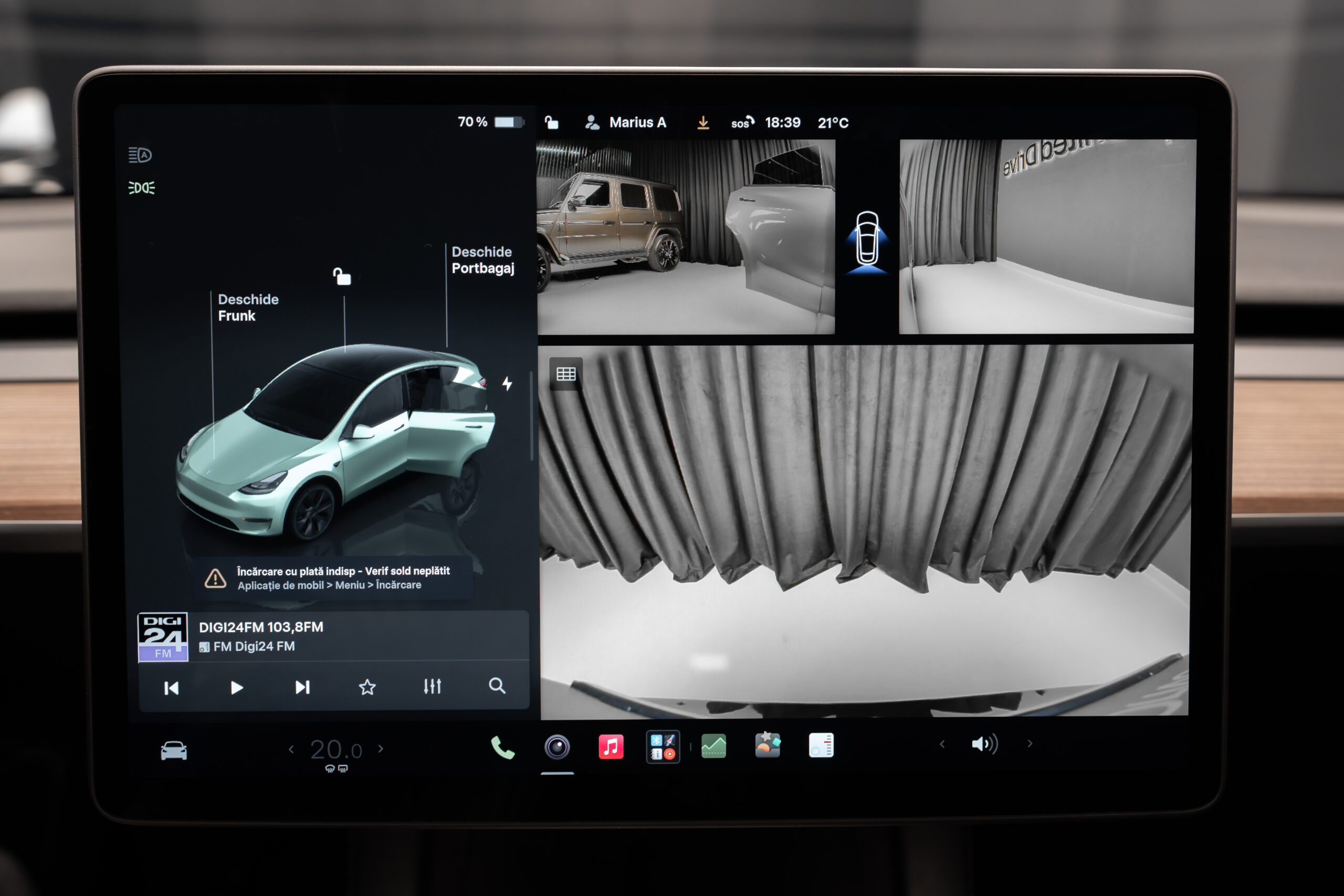Decrease cabin temperature with left chevron

[x=291, y=749]
